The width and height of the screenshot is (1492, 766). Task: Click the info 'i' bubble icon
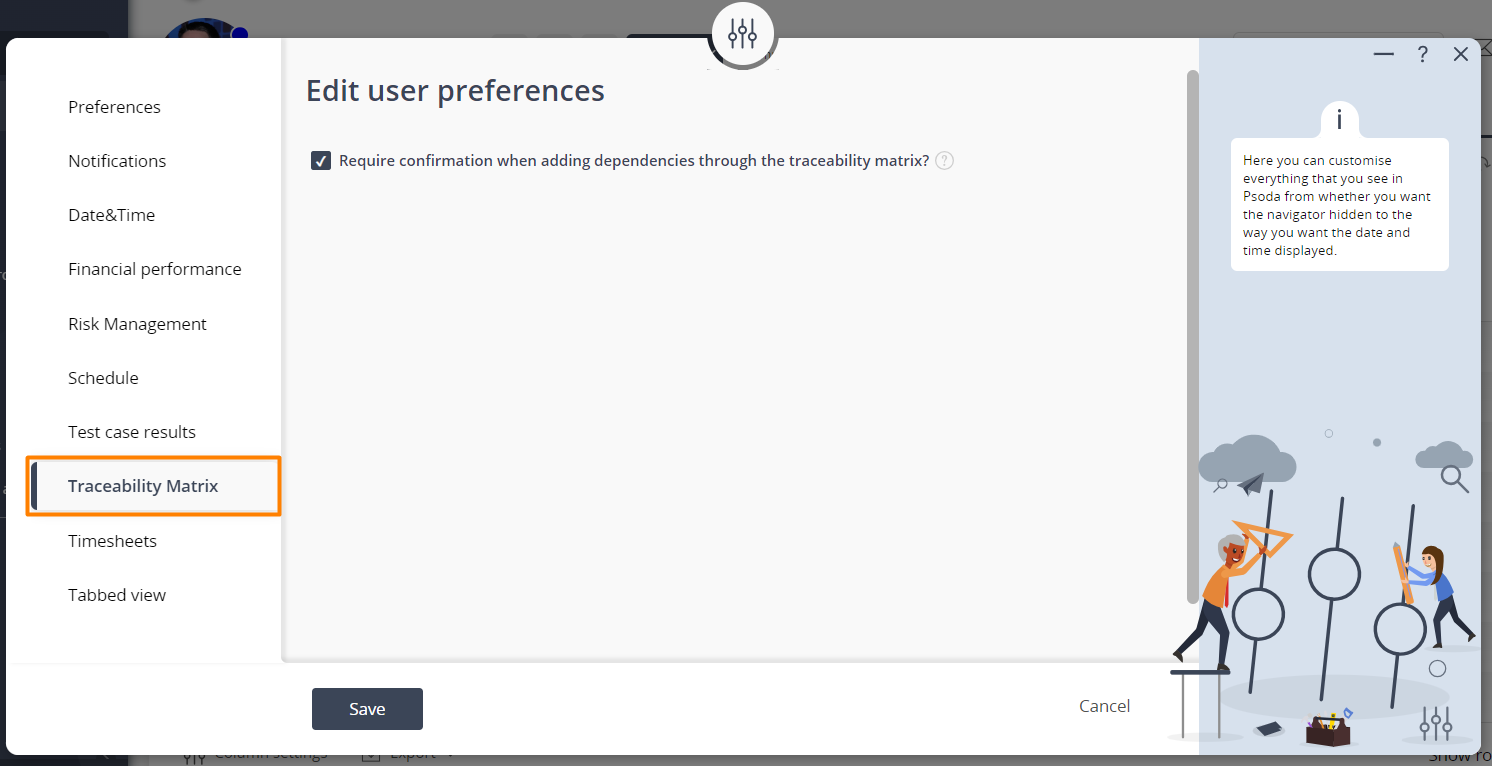(1339, 119)
